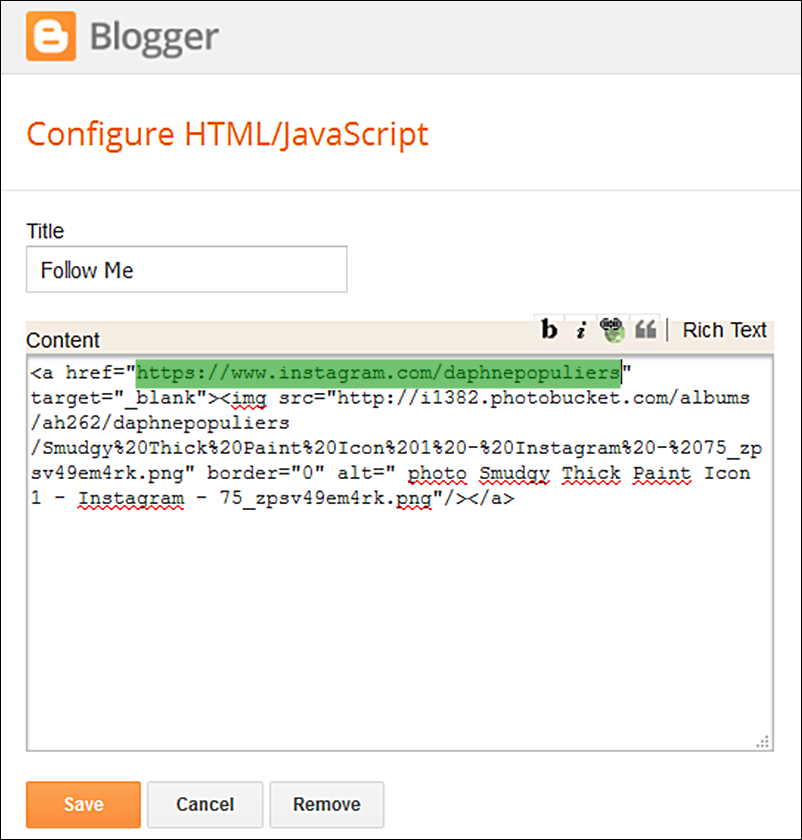This screenshot has height=840, width=802.
Task: Remove this HTML/JavaScript gadget
Action: [327, 805]
